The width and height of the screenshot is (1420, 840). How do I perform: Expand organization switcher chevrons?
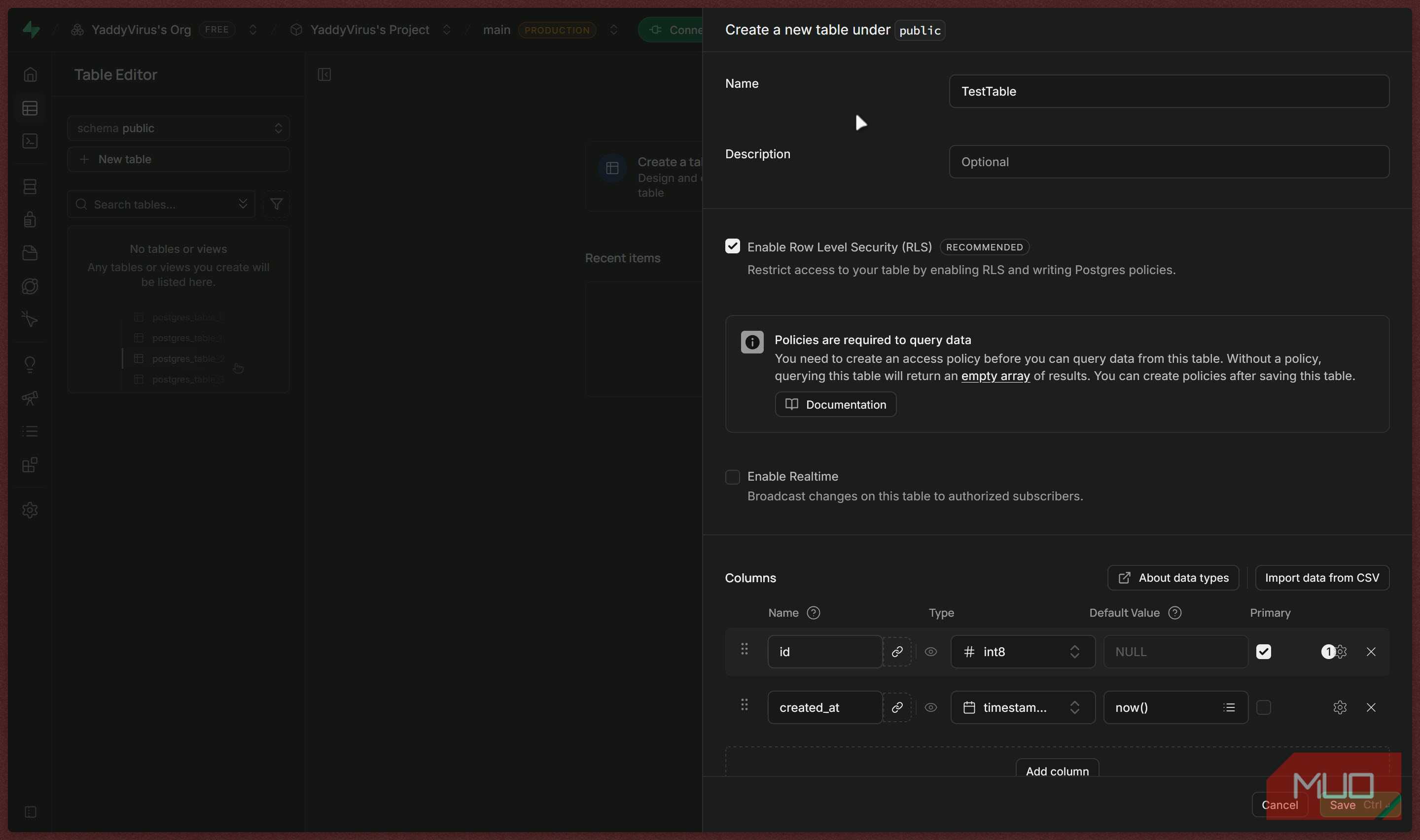pyautogui.click(x=252, y=30)
